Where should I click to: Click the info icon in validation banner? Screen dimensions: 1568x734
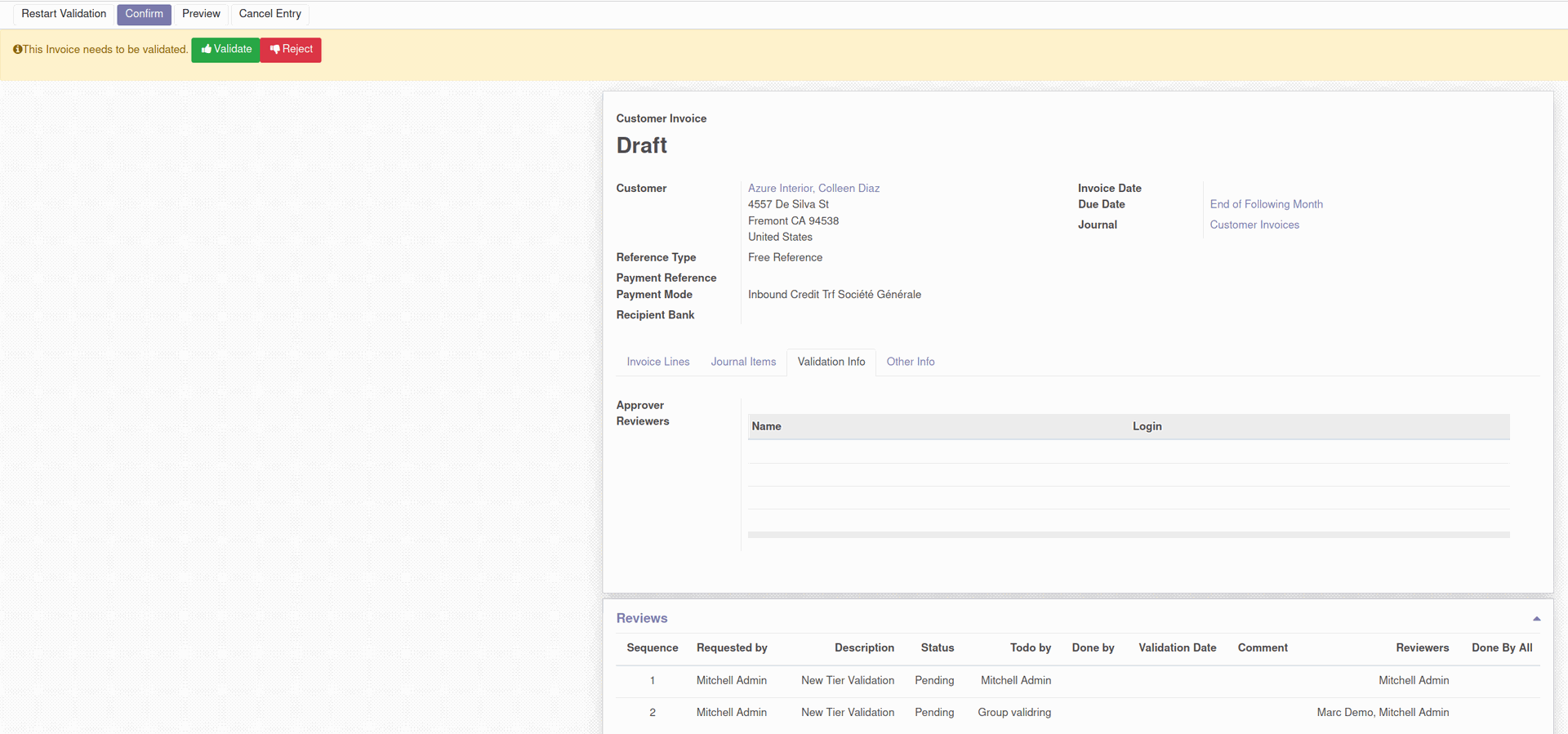17,50
